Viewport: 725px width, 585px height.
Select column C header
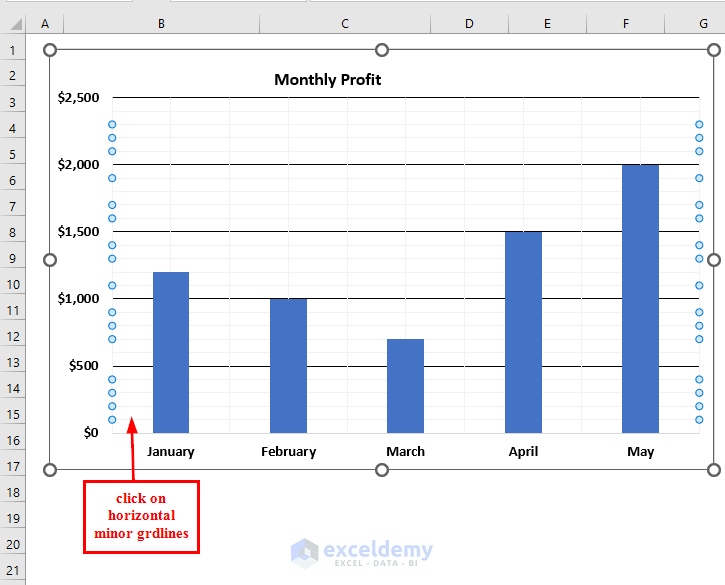point(345,24)
